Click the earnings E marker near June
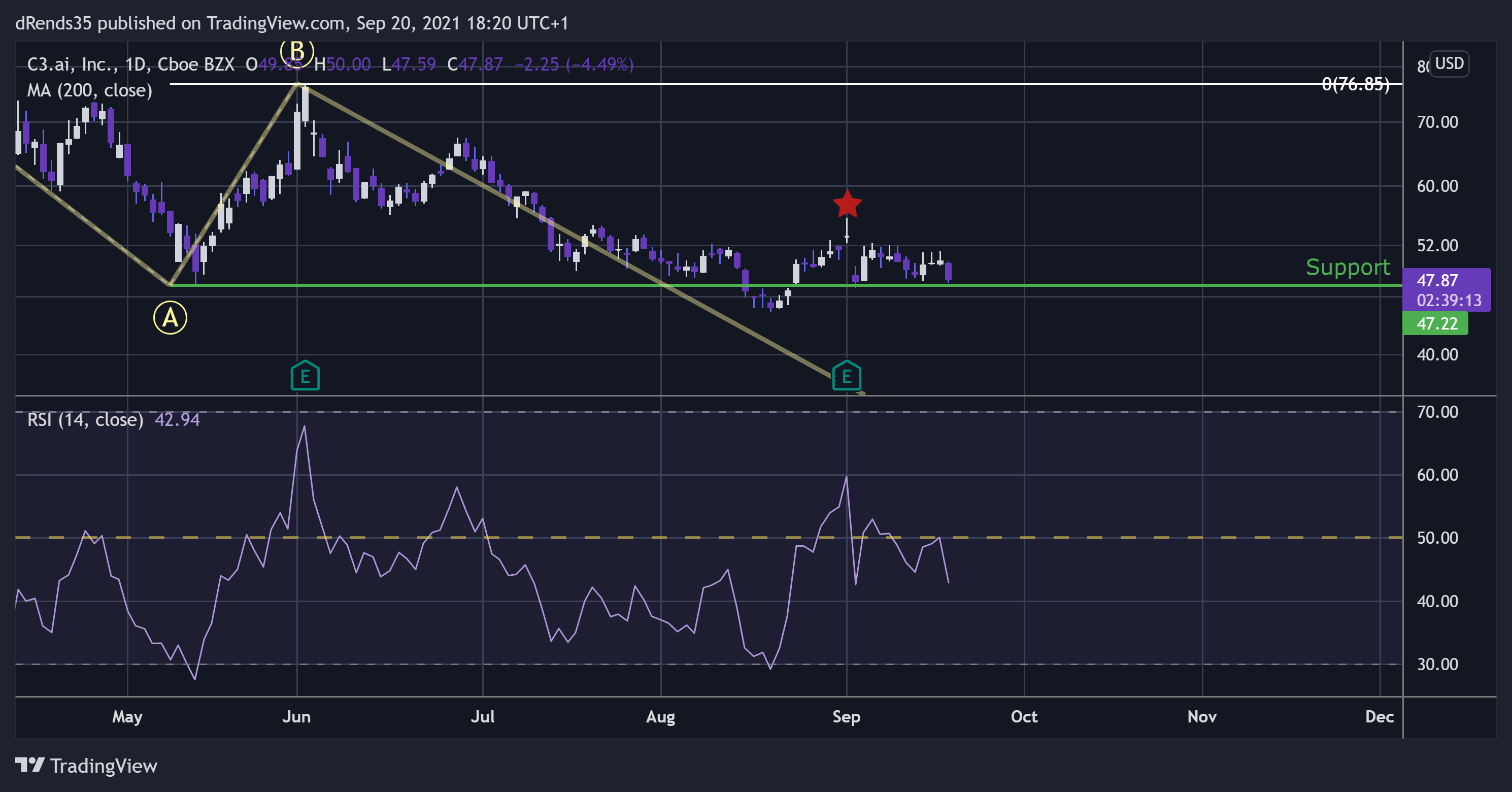This screenshot has height=792, width=1512. (x=305, y=376)
